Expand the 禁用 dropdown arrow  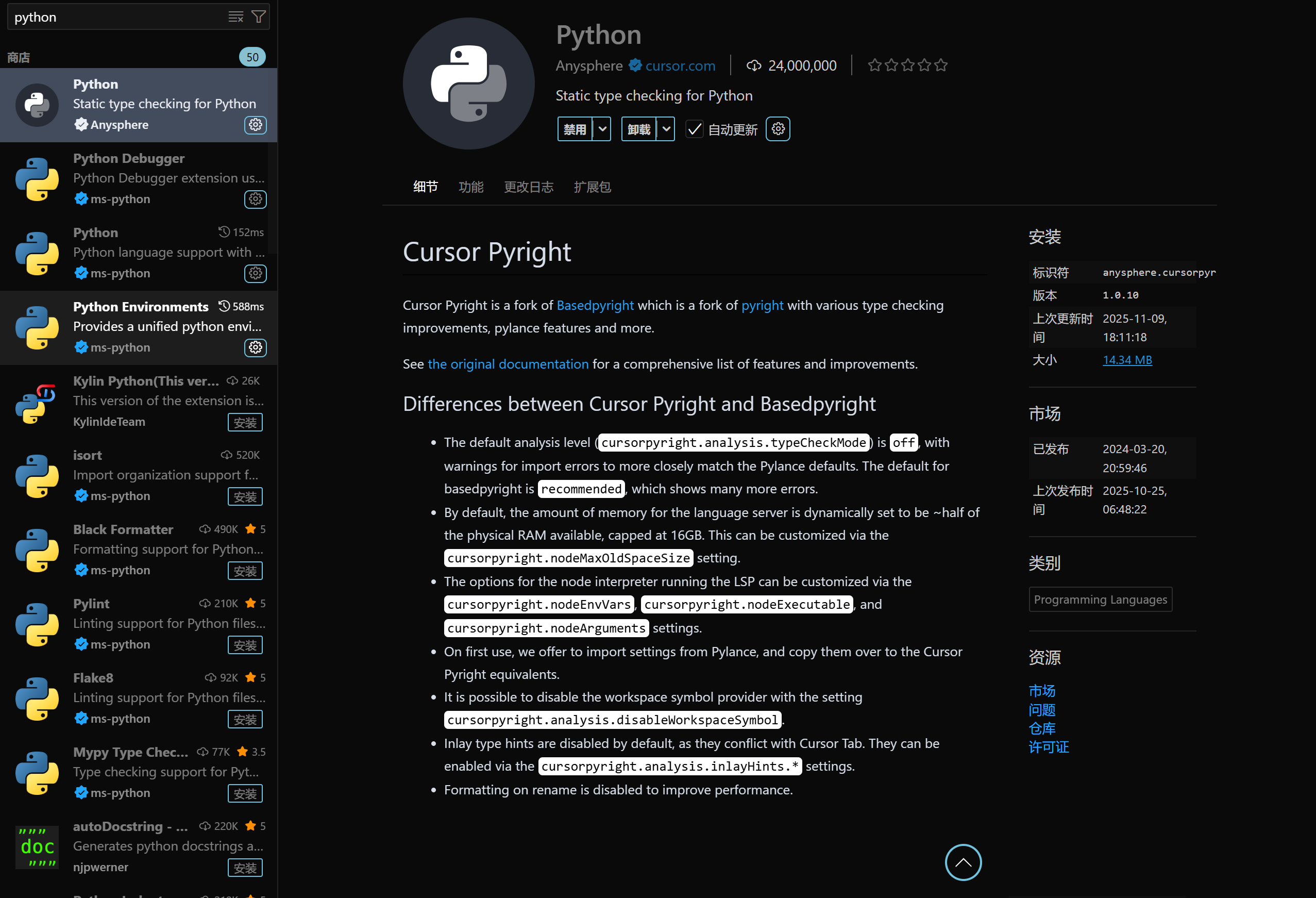point(602,129)
